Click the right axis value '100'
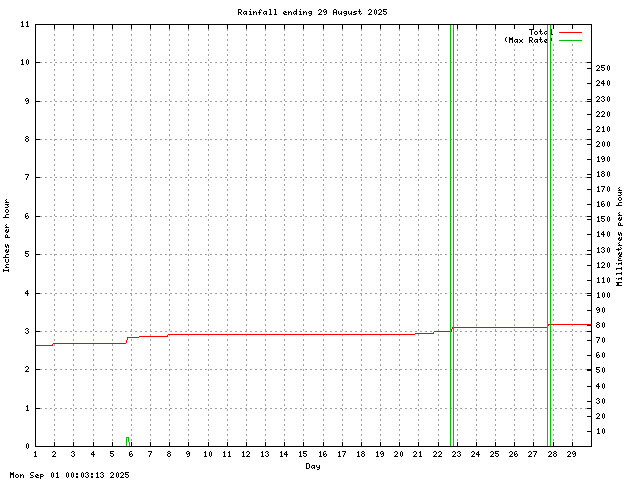Screen dimensions: 640x480 [x=603, y=295]
